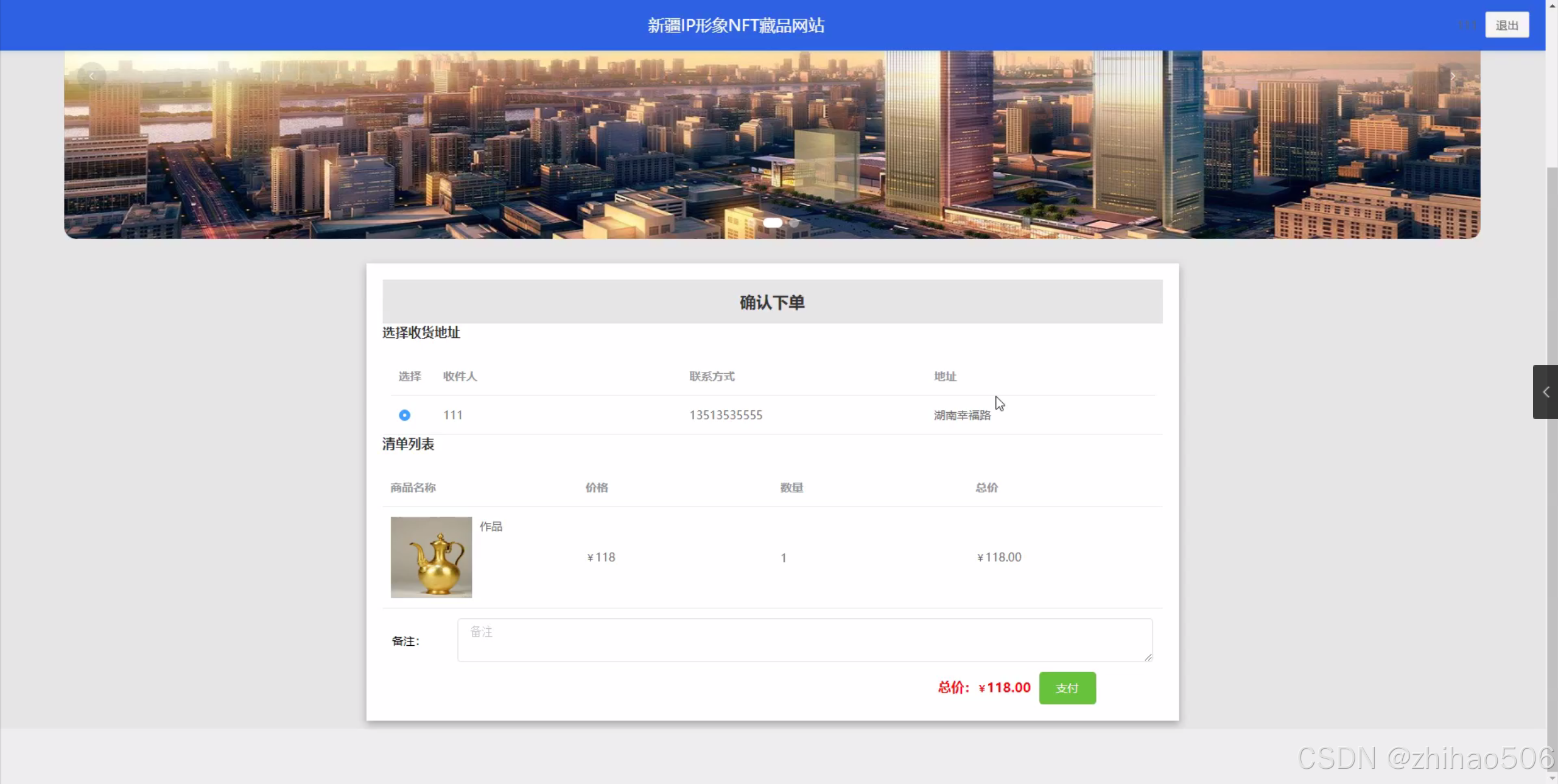1558x784 pixels.
Task: Click the 选择收货地址 section heading
Action: tap(421, 332)
